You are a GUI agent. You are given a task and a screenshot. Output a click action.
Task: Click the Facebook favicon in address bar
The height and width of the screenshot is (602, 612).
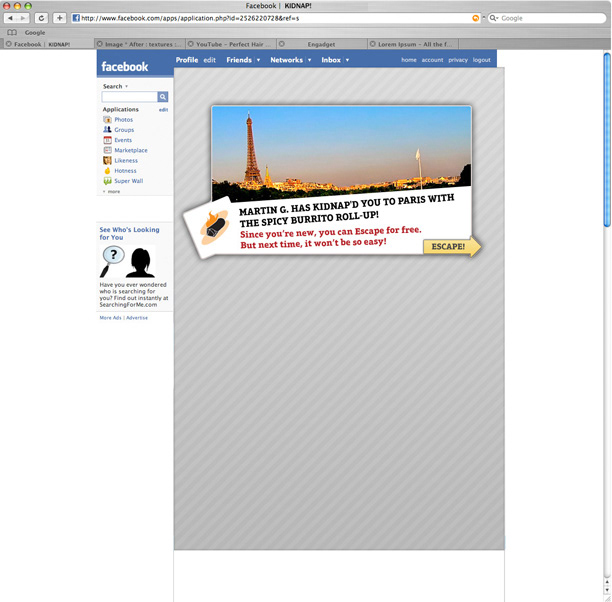(76, 18)
